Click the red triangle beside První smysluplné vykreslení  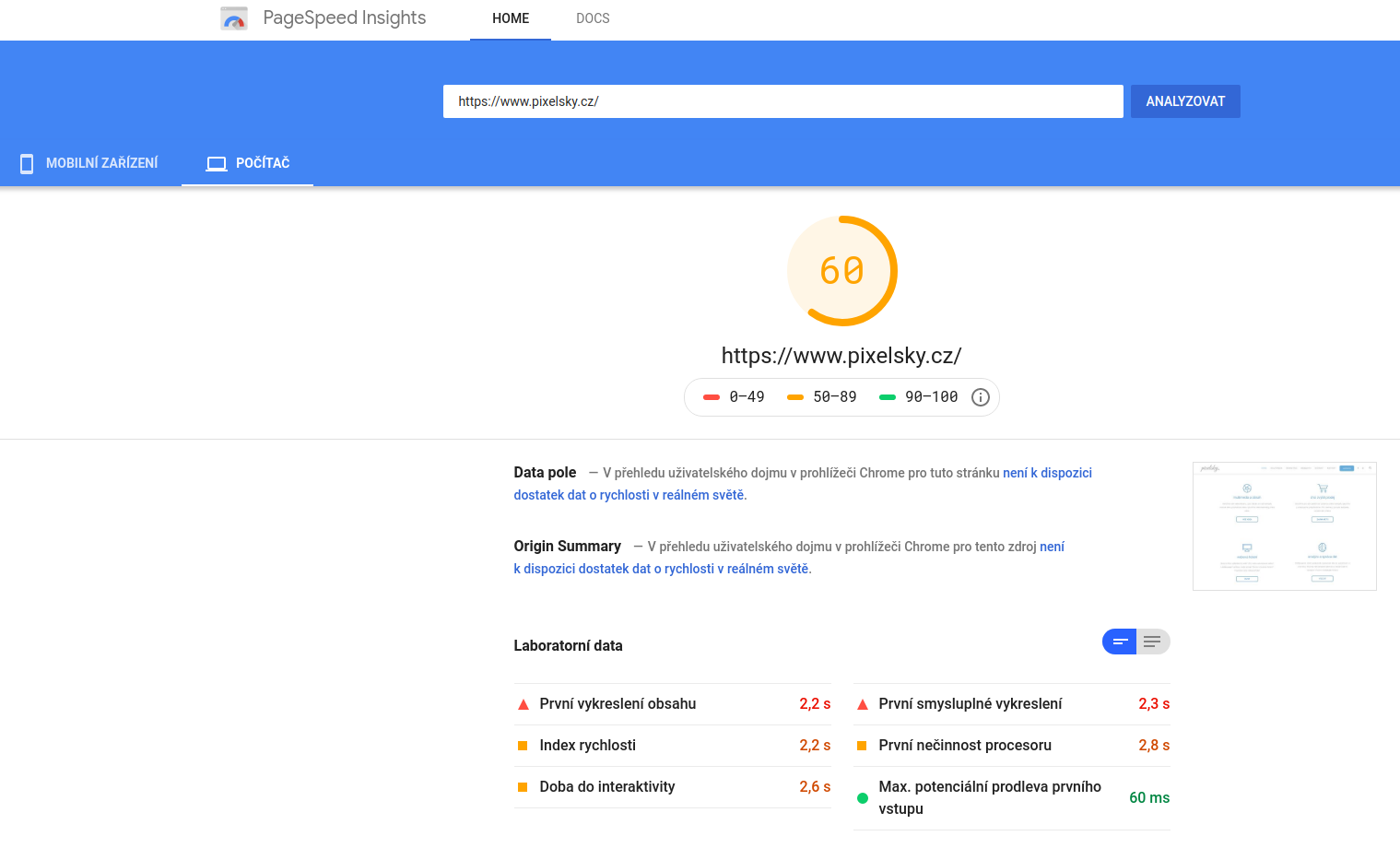(x=863, y=704)
